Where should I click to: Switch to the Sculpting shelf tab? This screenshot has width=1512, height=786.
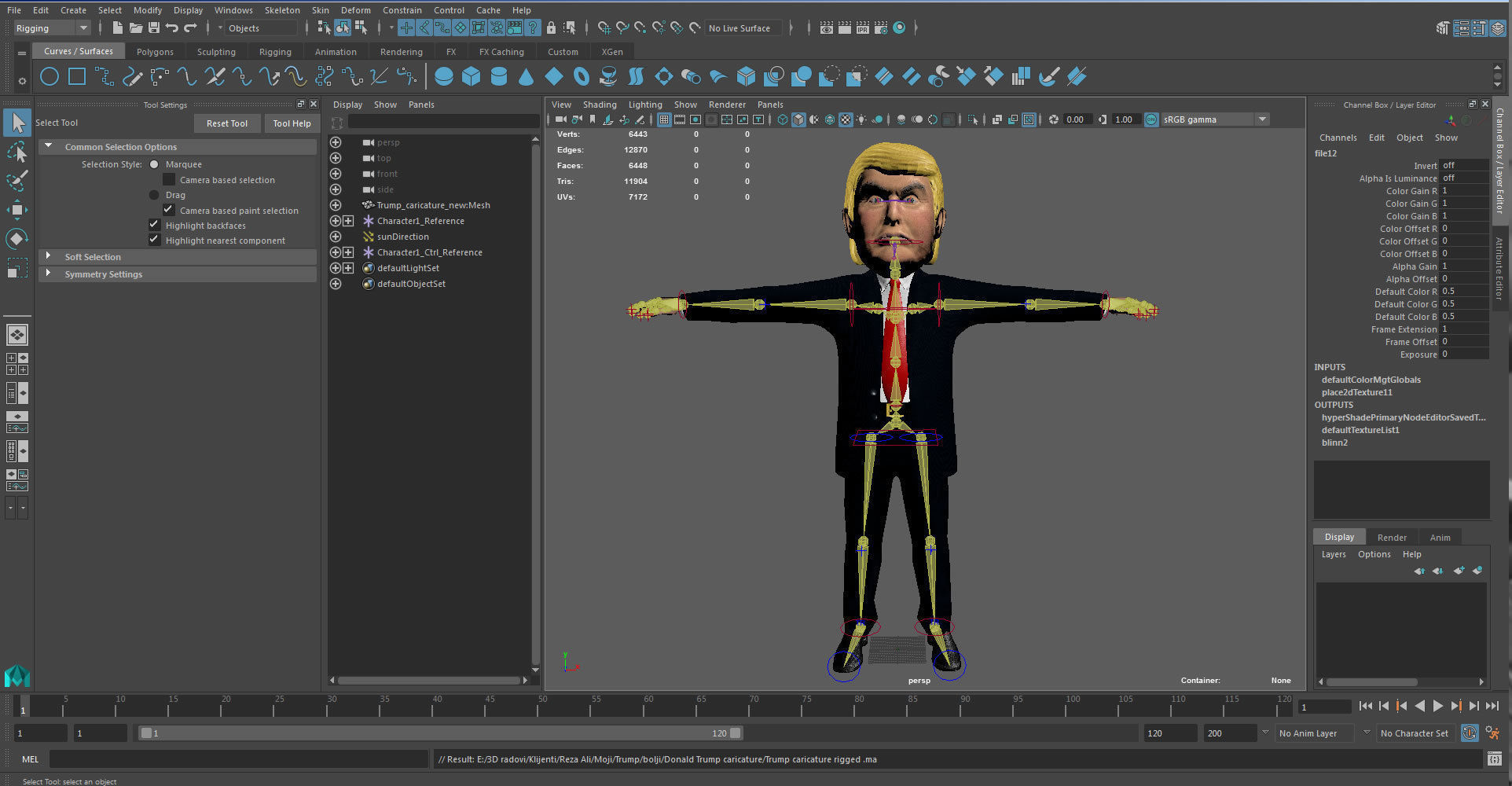point(216,52)
